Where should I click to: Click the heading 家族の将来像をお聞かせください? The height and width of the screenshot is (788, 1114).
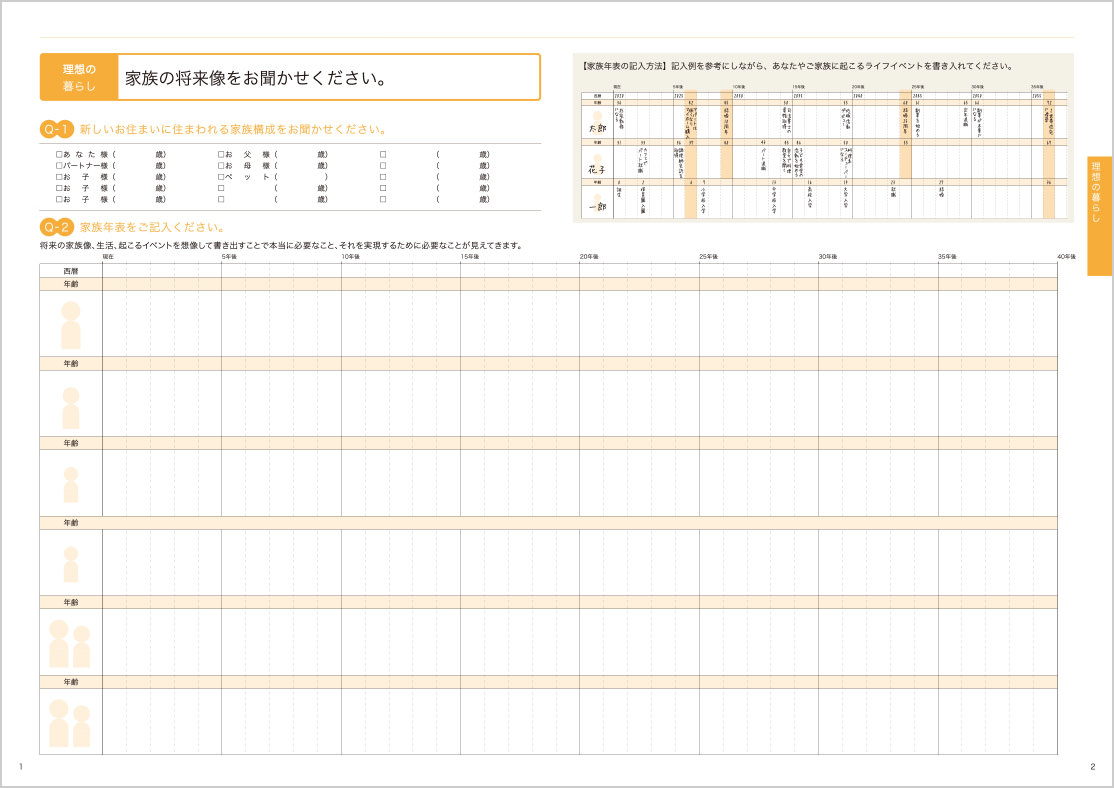click(x=256, y=78)
